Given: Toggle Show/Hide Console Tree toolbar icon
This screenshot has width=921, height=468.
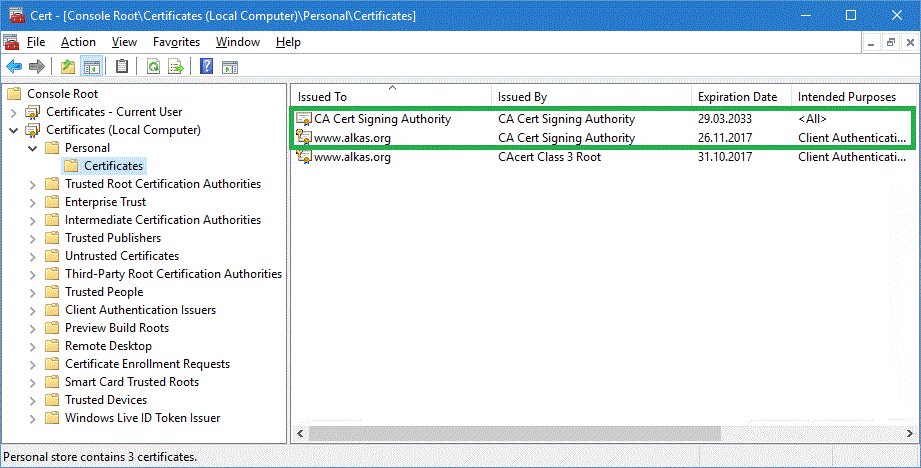Looking at the screenshot, I should point(91,67).
